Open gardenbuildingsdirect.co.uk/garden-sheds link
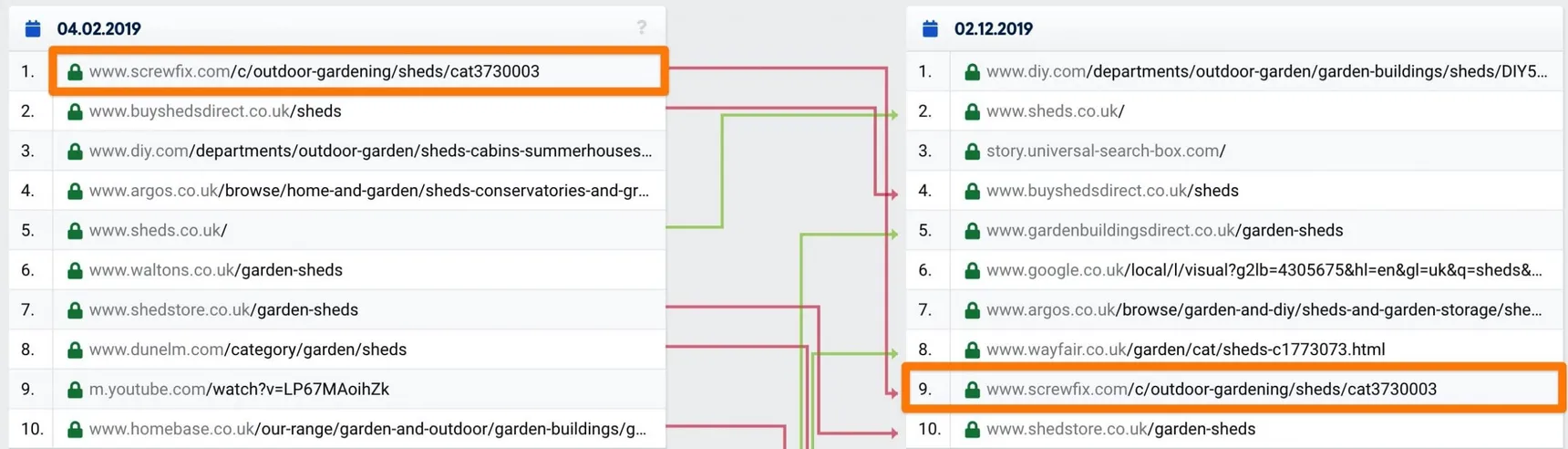This screenshot has height=449, width=1568. coord(1165,231)
